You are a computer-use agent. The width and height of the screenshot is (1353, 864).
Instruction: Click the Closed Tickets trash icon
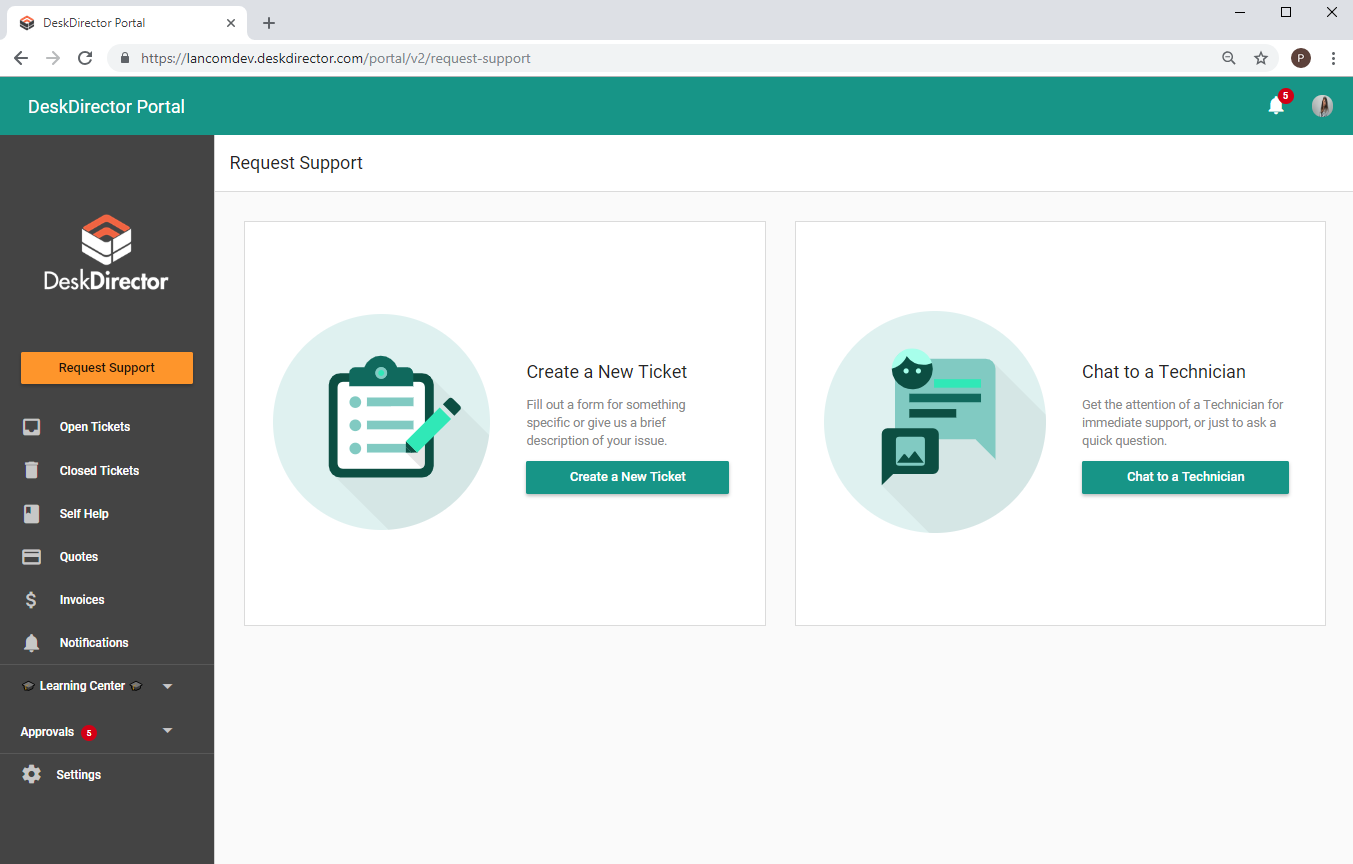tap(32, 470)
